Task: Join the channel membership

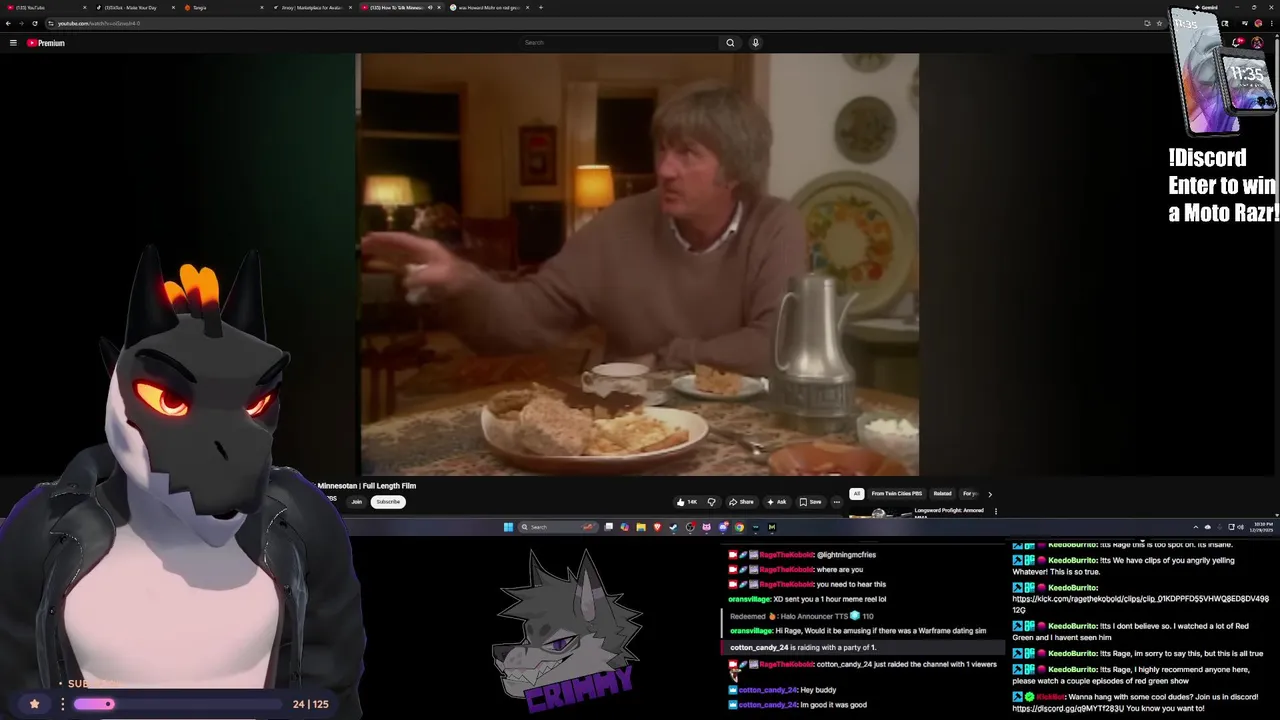Action: tap(356, 502)
